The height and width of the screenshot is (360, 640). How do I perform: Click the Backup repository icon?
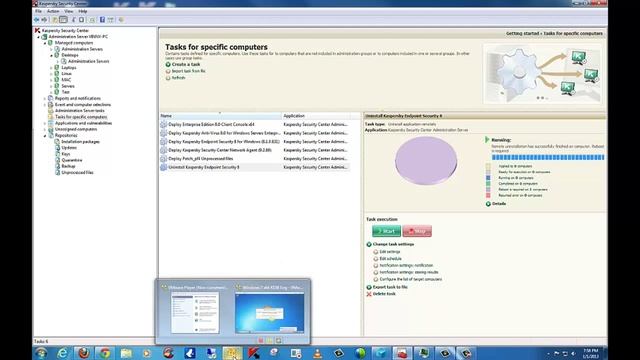pyautogui.click(x=58, y=166)
